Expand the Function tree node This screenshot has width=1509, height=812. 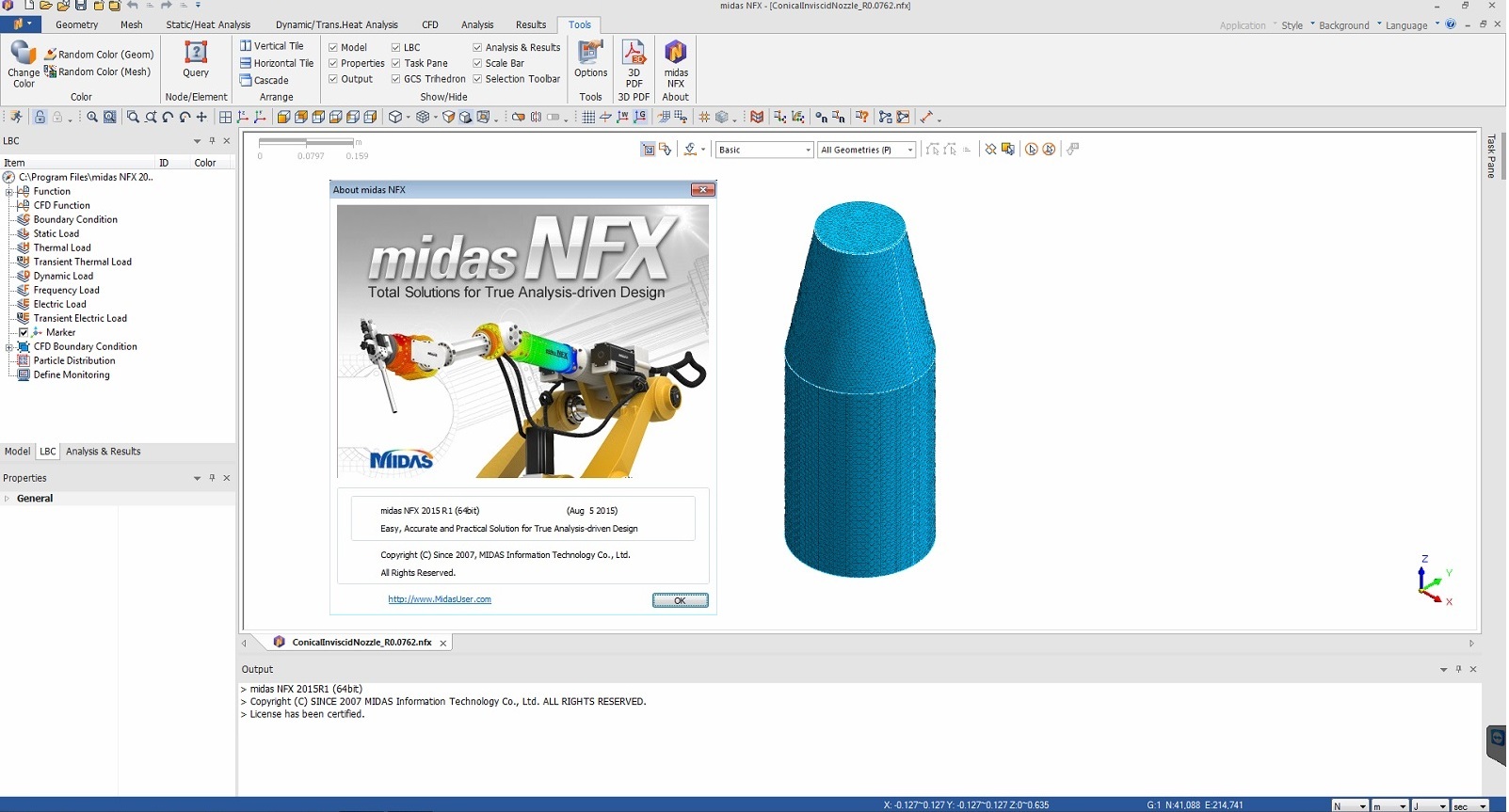tap(9, 192)
